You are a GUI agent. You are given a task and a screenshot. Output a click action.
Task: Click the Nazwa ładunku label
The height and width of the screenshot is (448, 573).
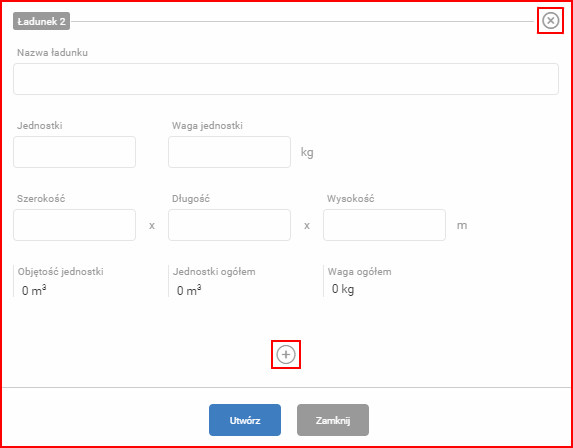pyautogui.click(x=52, y=53)
